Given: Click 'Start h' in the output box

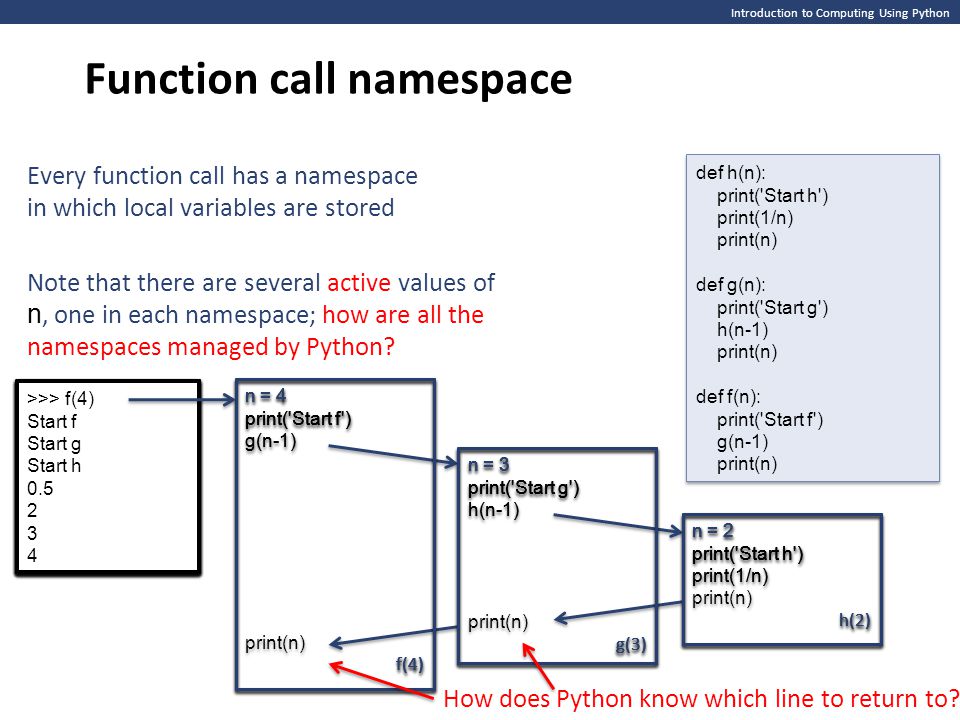Looking at the screenshot, I should 54,466.
